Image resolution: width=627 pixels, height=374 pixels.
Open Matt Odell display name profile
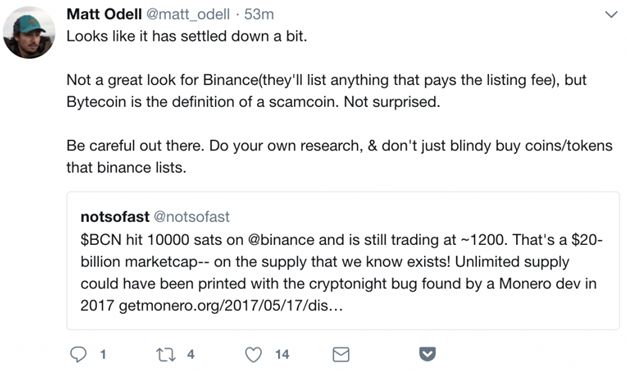104,14
